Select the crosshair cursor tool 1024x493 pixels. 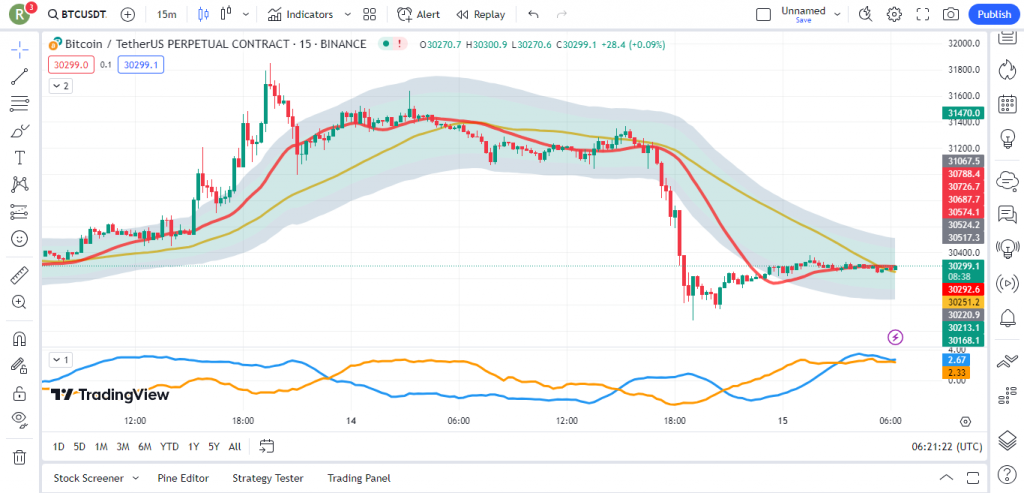[20, 50]
